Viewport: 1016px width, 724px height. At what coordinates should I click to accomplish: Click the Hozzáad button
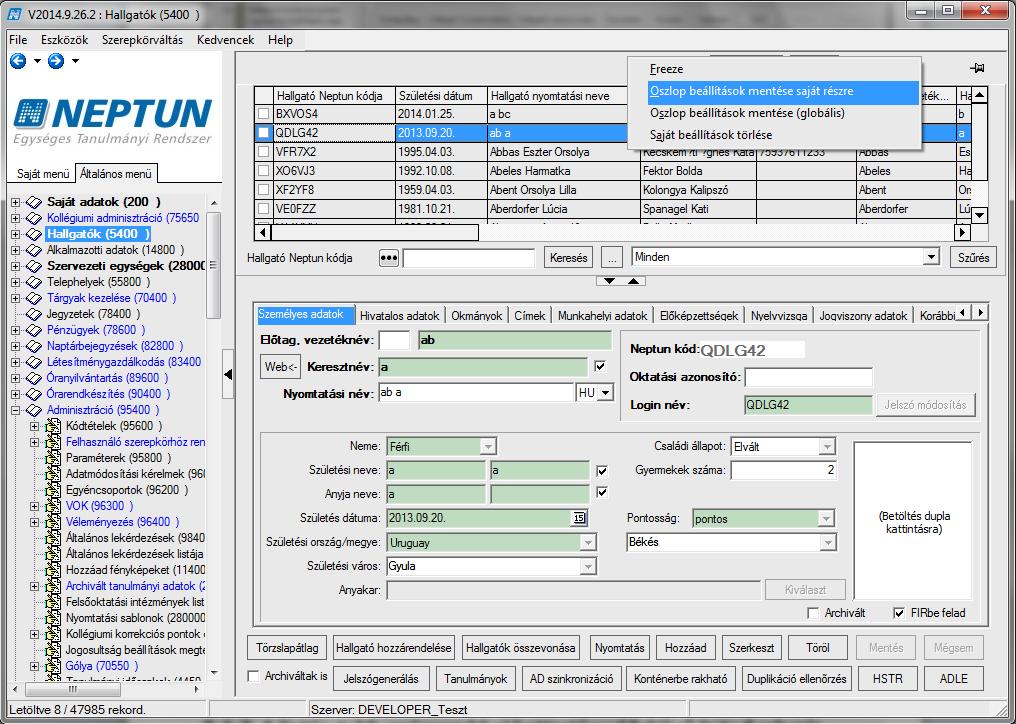coord(685,648)
